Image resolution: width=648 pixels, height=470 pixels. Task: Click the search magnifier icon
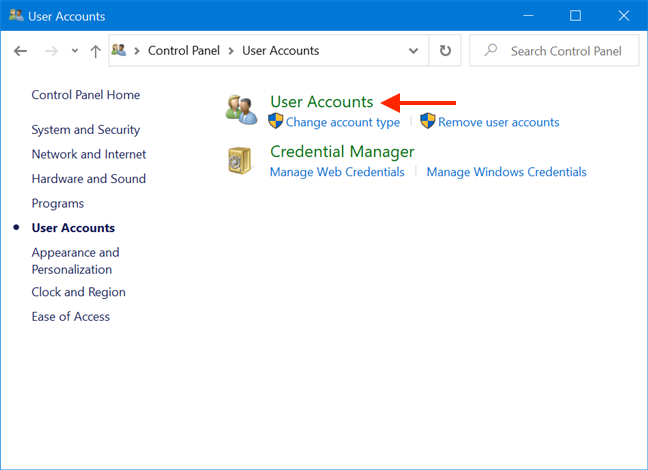coord(491,50)
